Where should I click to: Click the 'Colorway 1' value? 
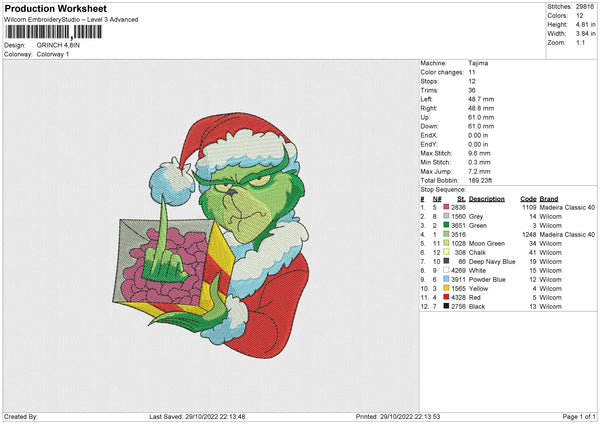pos(53,54)
